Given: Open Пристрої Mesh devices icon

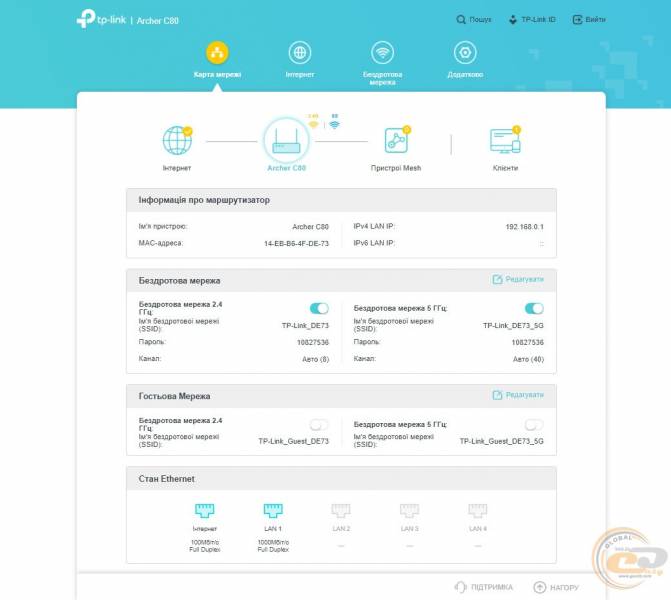Looking at the screenshot, I should click(x=397, y=140).
